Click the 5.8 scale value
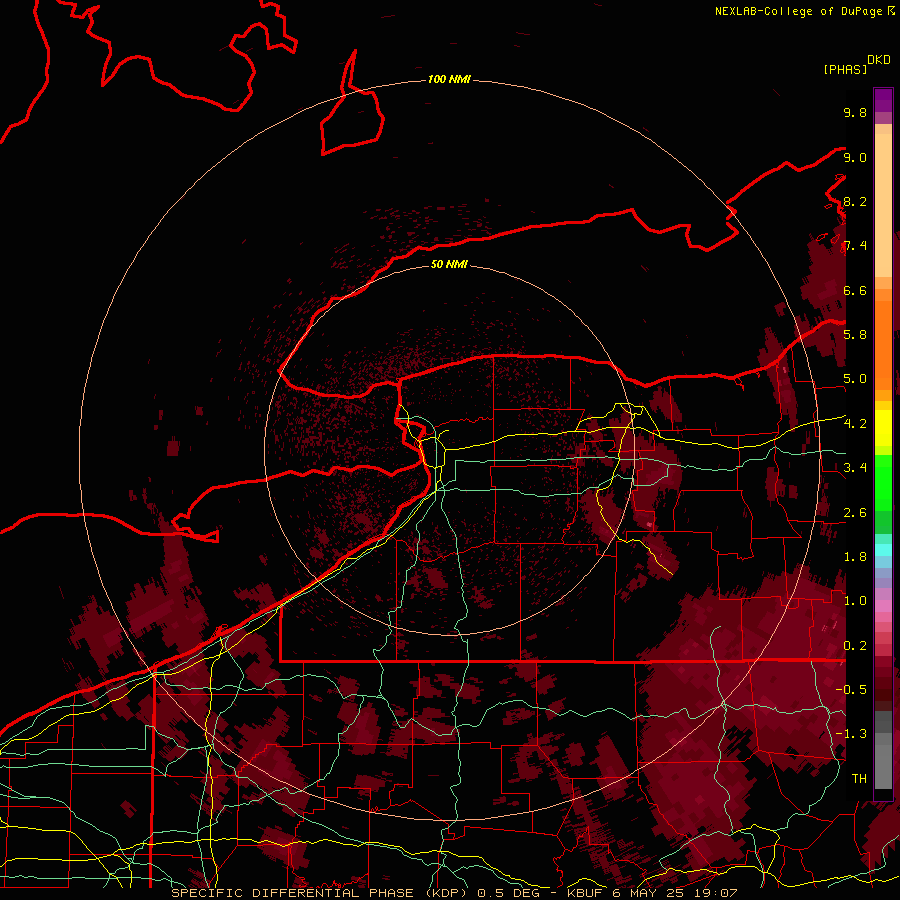The height and width of the screenshot is (900, 900). pos(855,335)
